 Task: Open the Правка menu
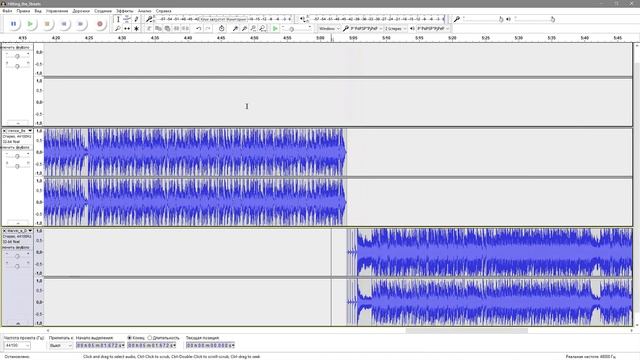point(23,11)
